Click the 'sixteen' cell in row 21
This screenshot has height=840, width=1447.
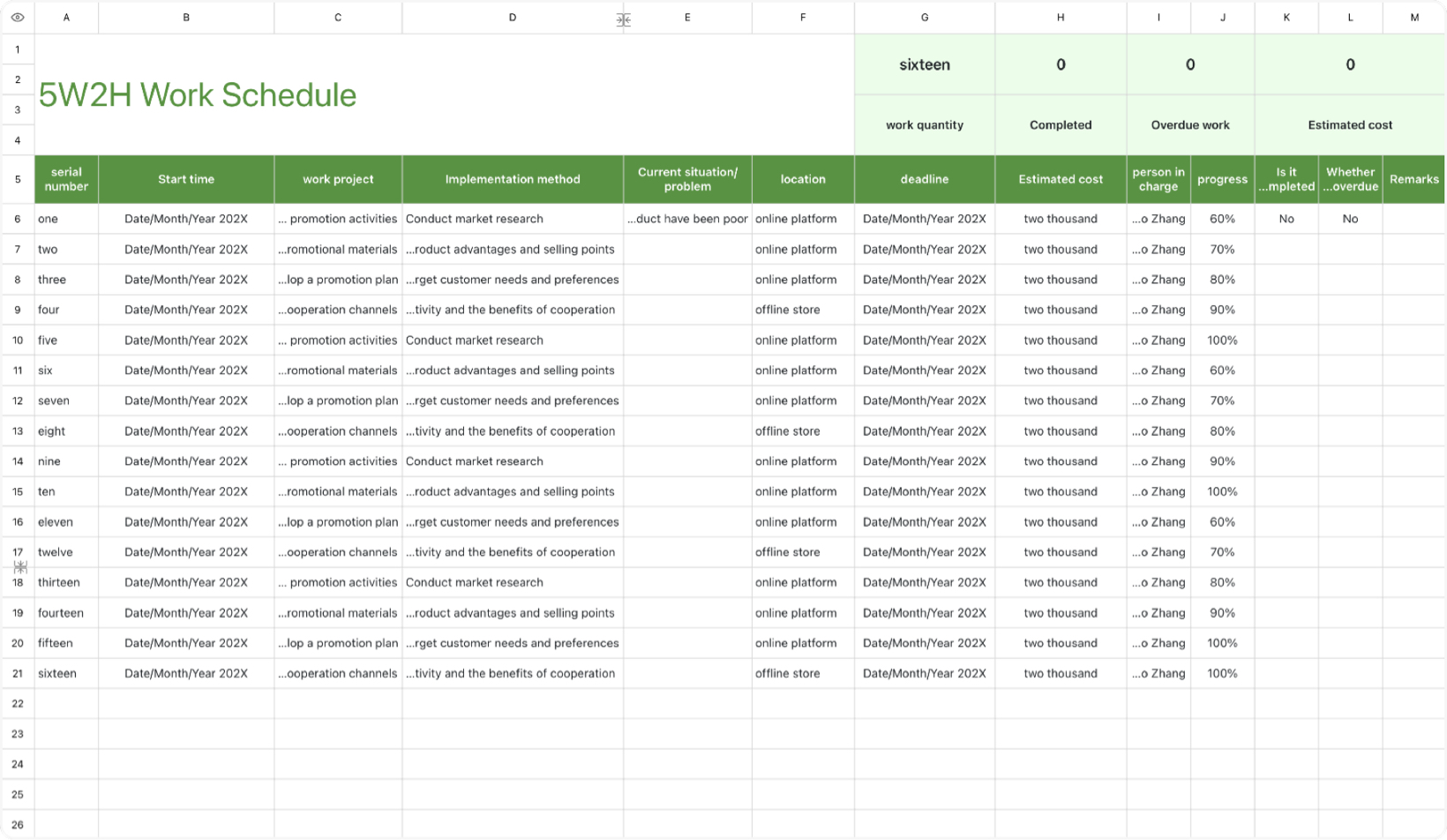66,673
